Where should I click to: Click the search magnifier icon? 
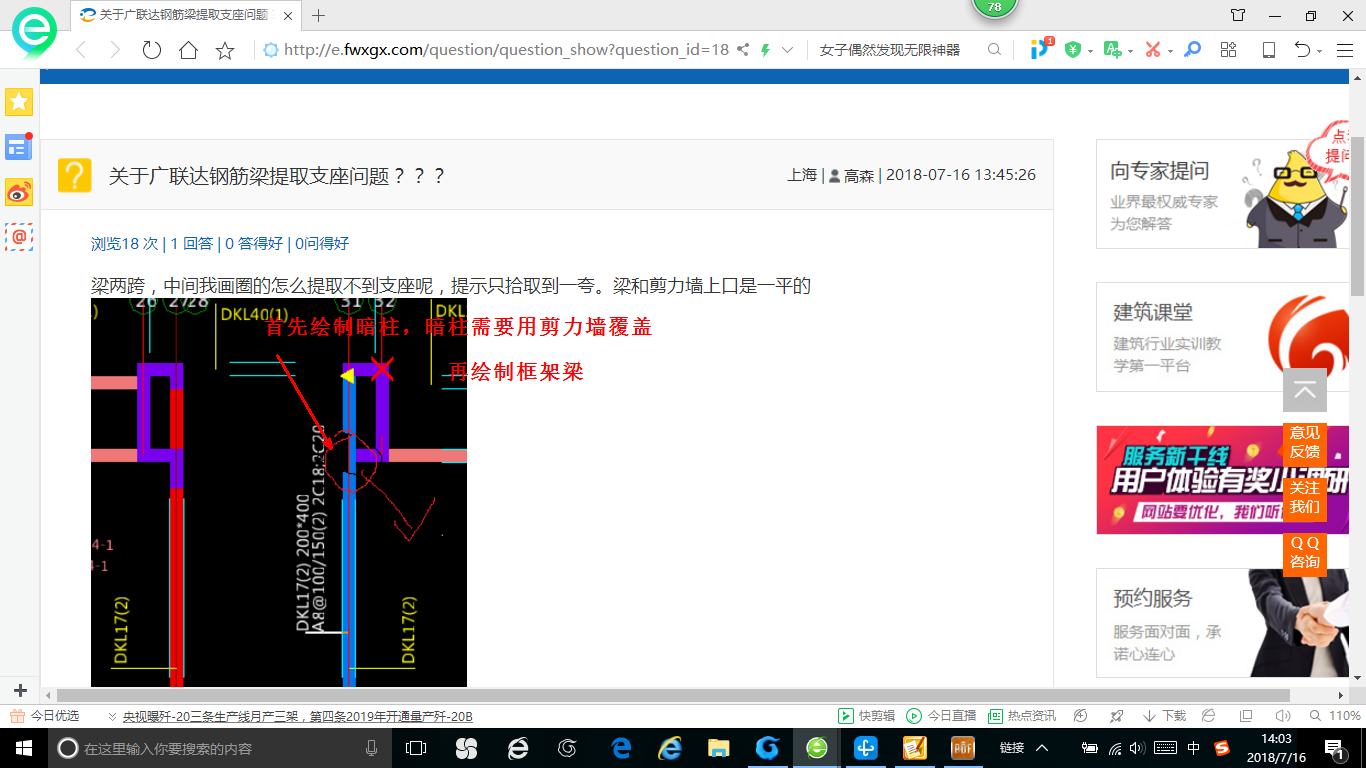994,50
